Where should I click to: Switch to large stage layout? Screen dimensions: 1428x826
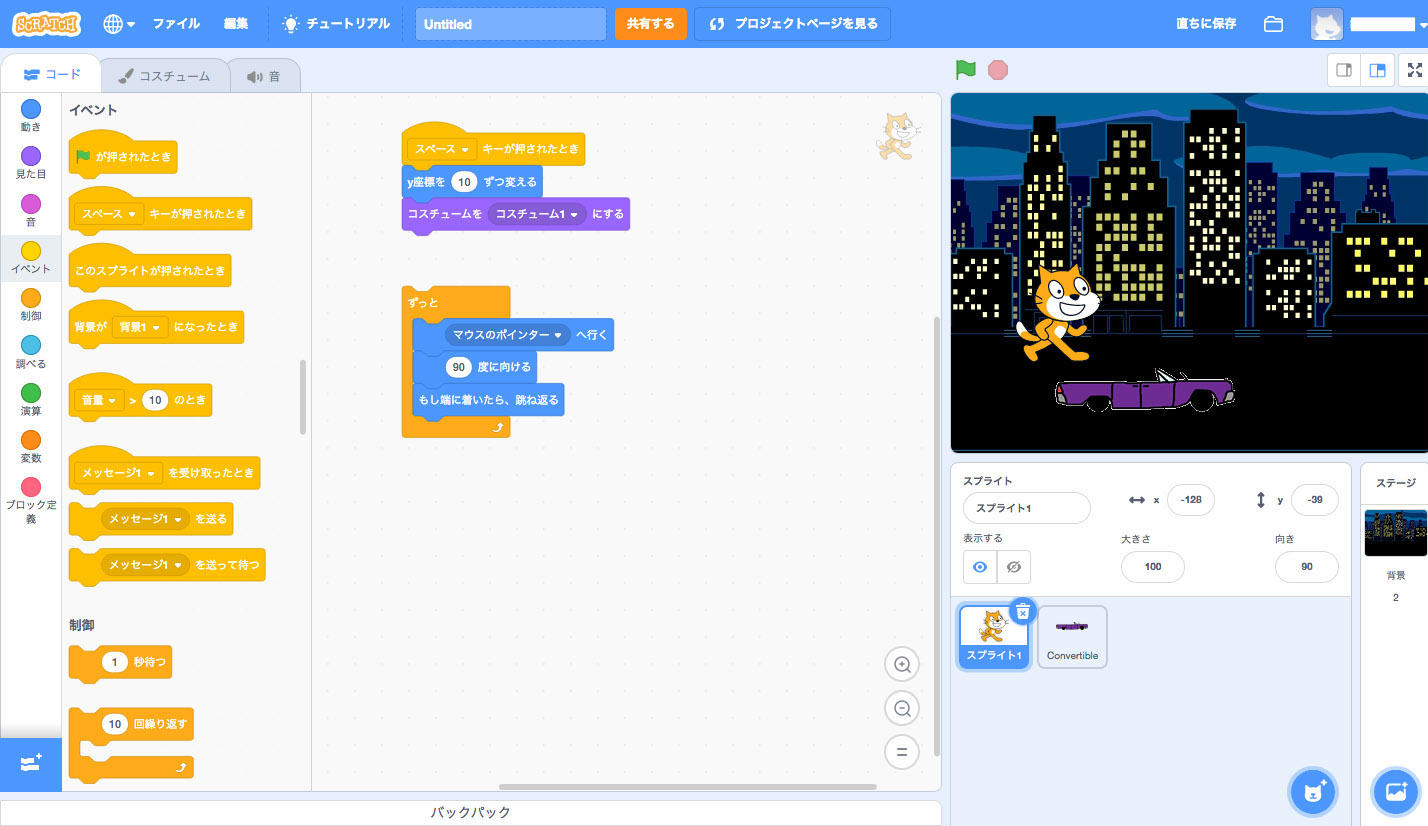pos(1377,70)
